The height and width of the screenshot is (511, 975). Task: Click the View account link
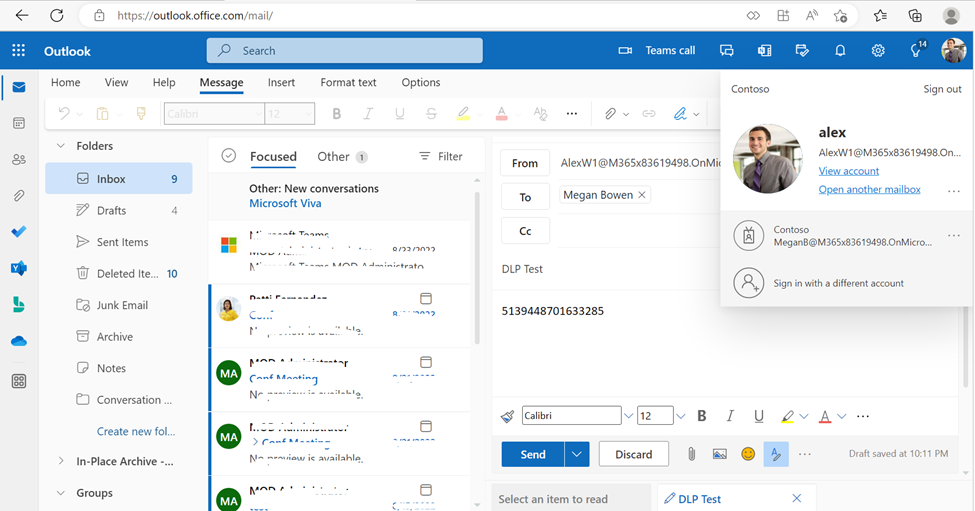849,170
